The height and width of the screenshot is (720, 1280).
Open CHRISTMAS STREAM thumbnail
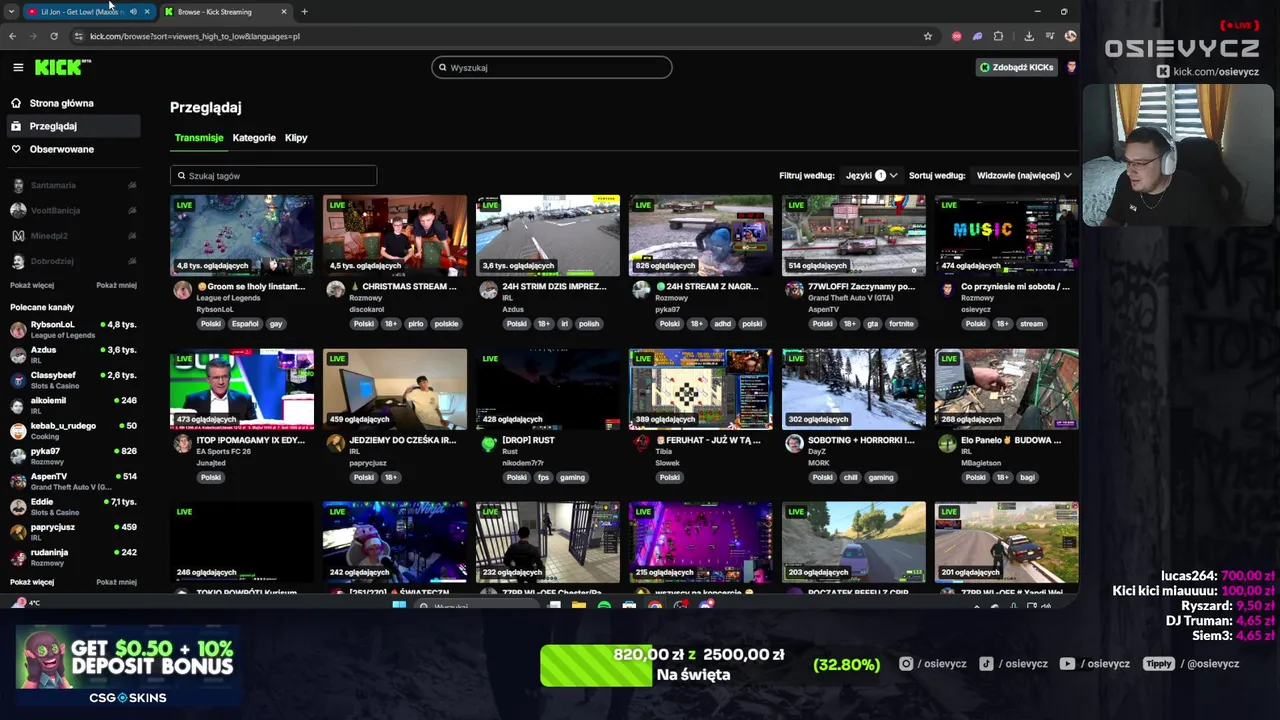[x=395, y=235]
